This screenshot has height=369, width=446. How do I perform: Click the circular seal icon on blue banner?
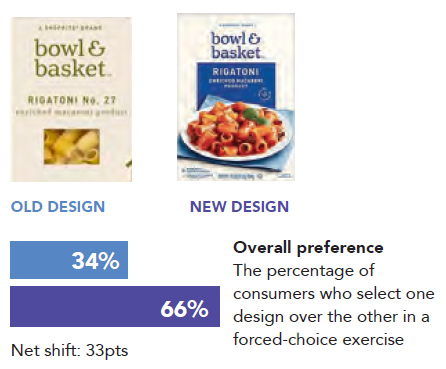[x=265, y=94]
